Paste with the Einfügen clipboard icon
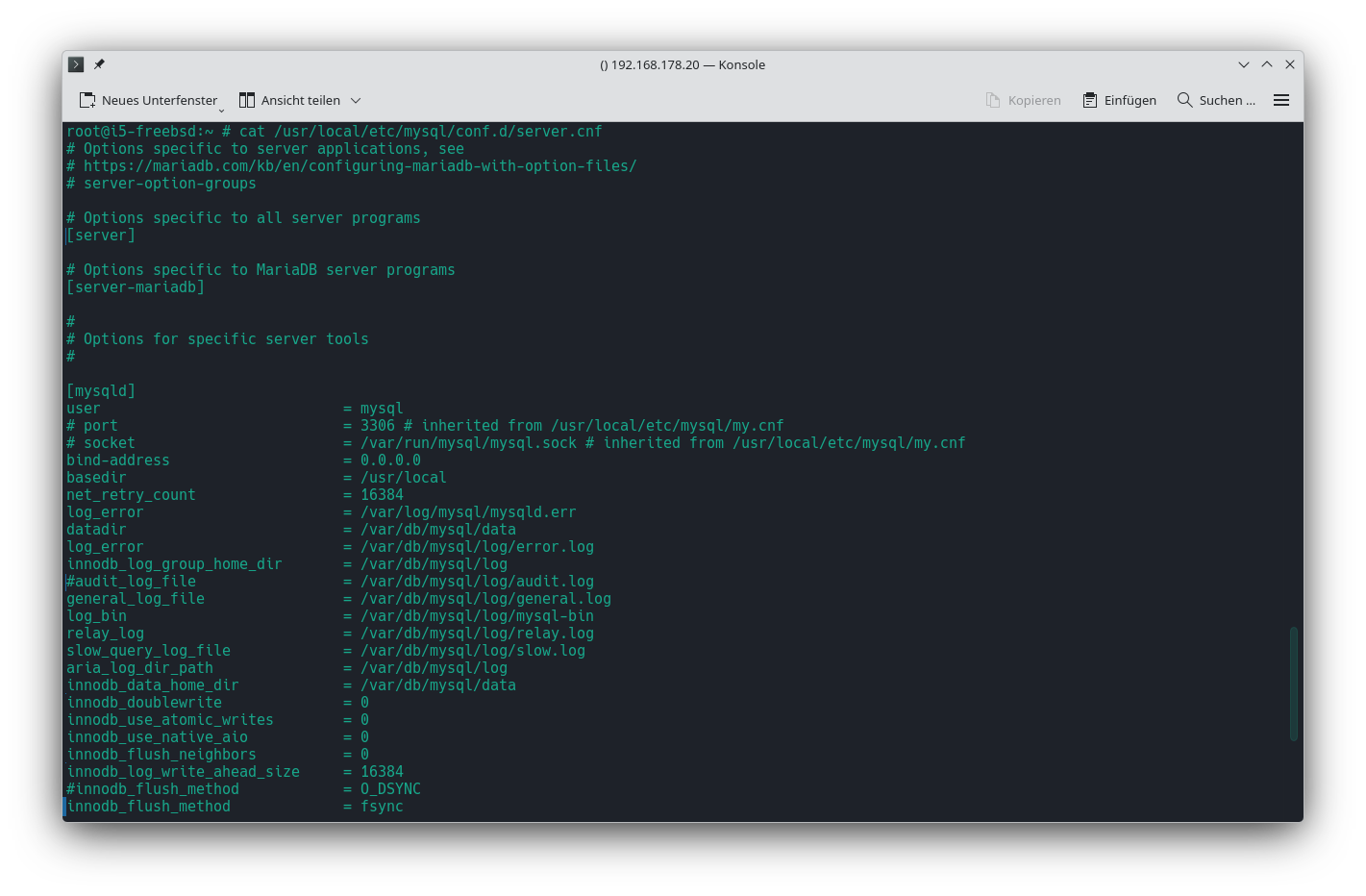 (1090, 100)
